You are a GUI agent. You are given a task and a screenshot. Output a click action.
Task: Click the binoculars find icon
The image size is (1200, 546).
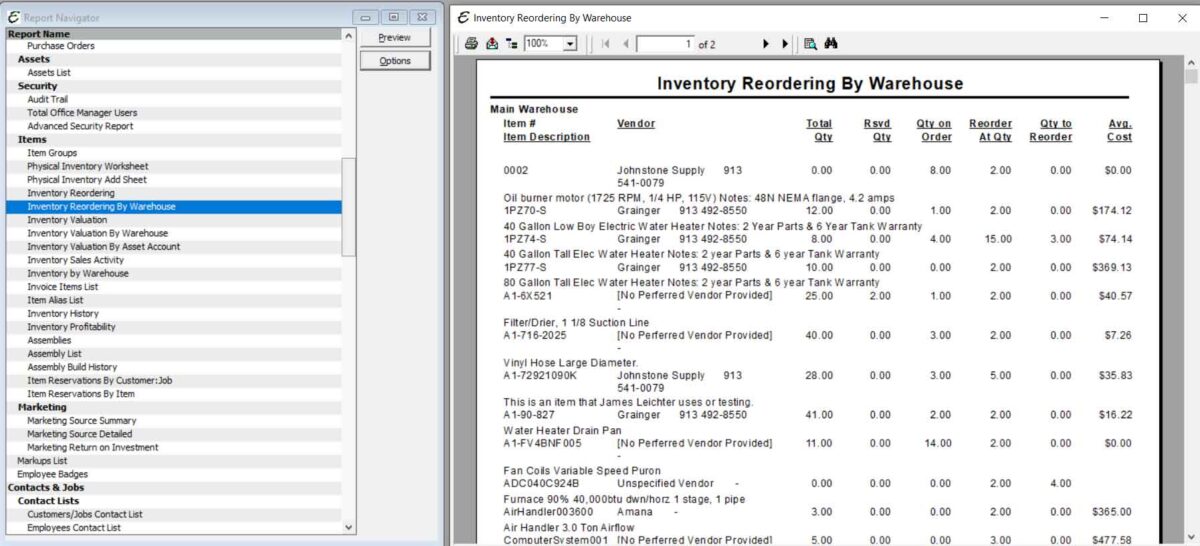tap(831, 44)
